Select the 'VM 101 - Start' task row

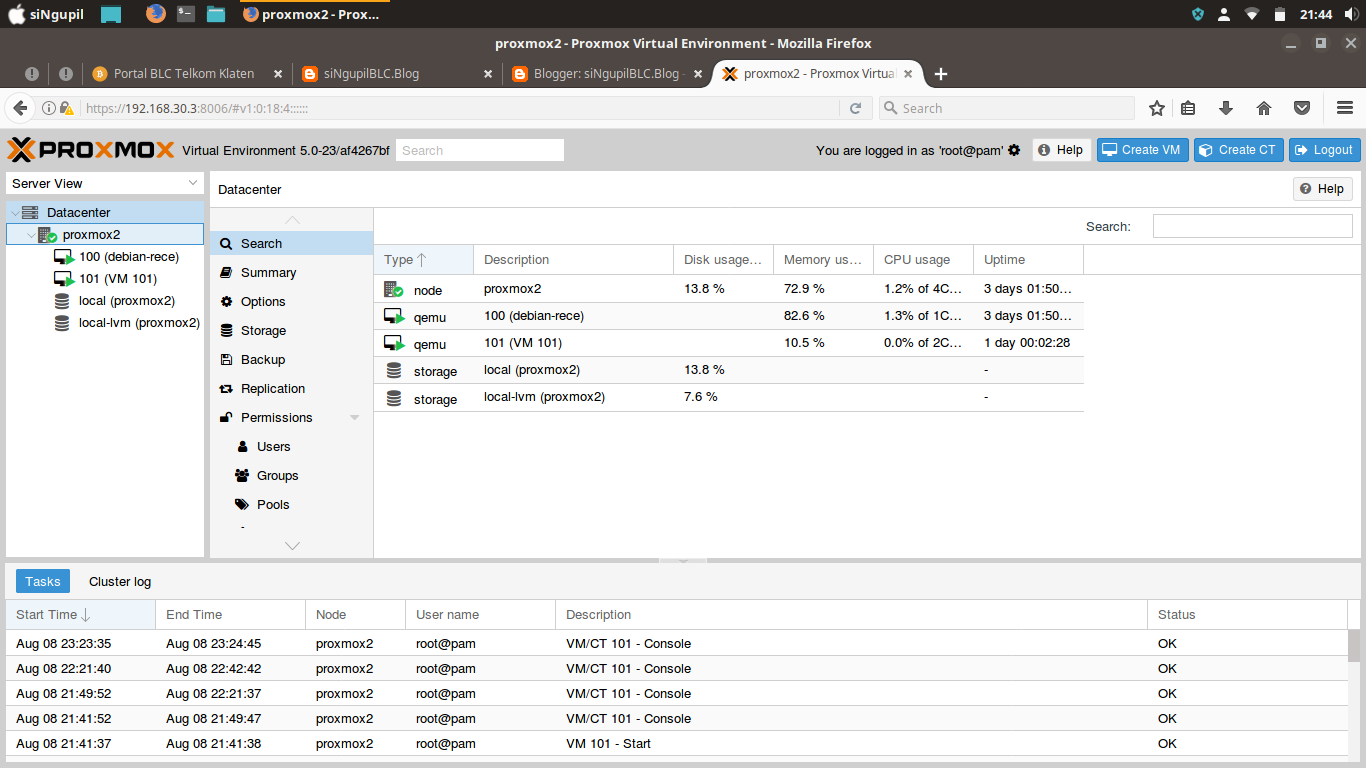pyautogui.click(x=677, y=743)
